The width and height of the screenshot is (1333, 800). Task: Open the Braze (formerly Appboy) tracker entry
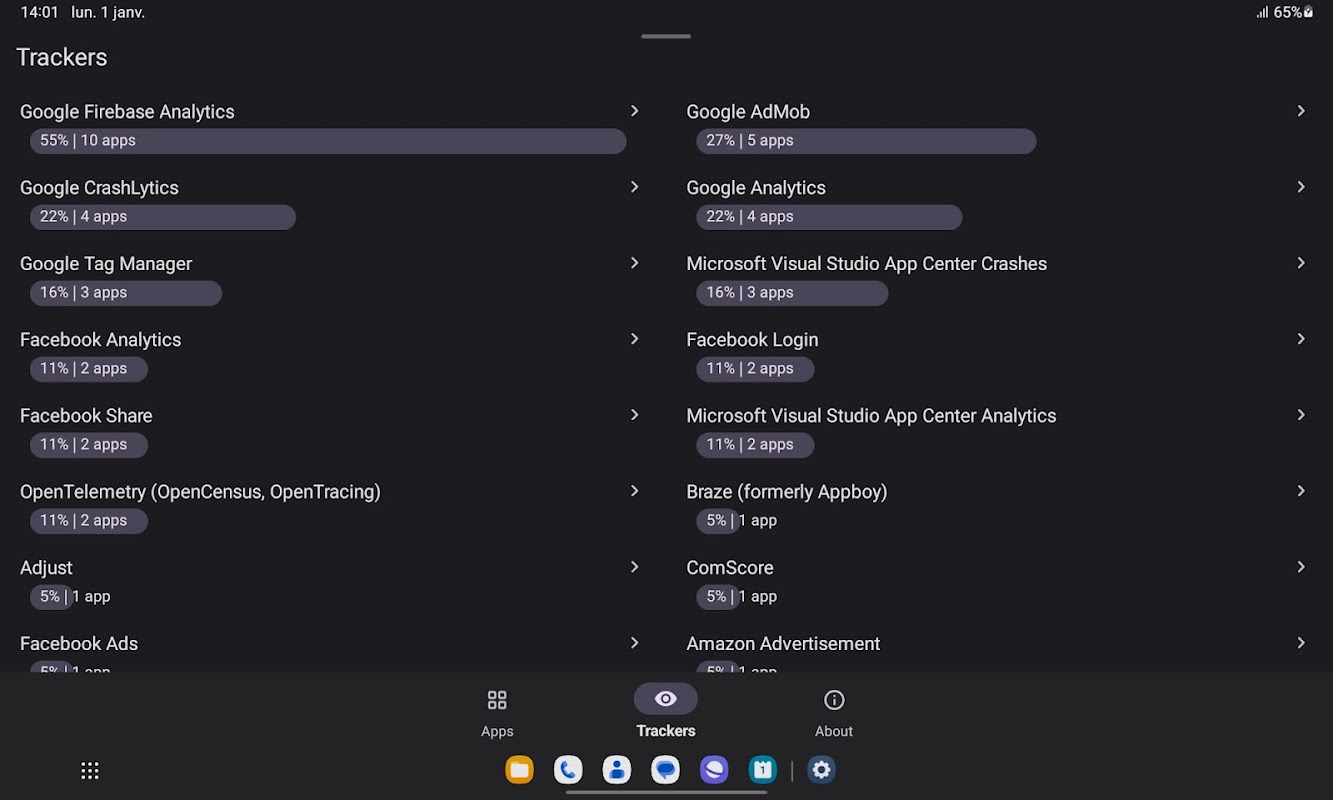pos(786,492)
